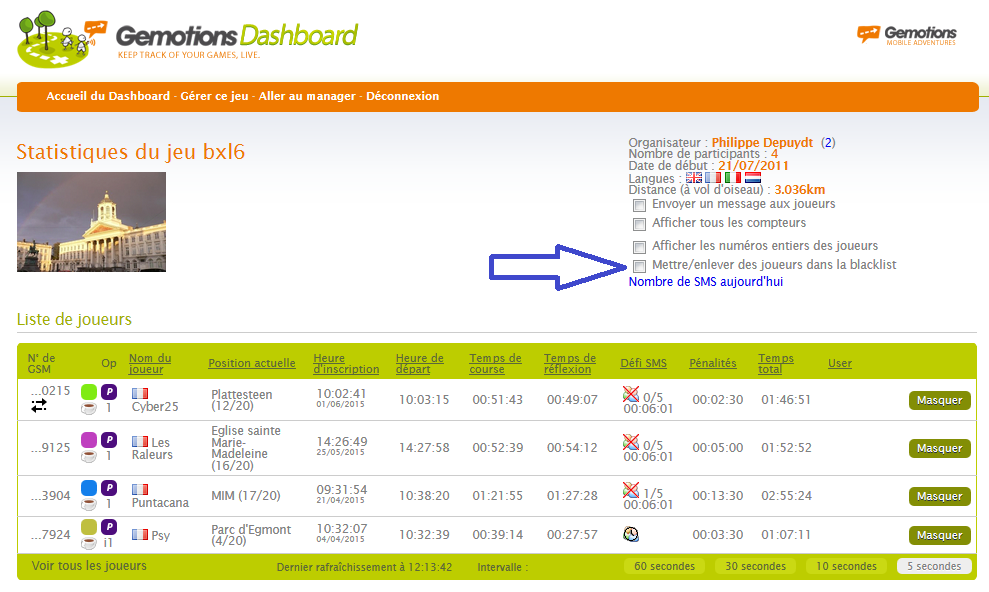Viewport: 989px width, 592px height.
Task: Enable 'Envoyer un message aux joueurs' checkbox
Action: [x=639, y=205]
